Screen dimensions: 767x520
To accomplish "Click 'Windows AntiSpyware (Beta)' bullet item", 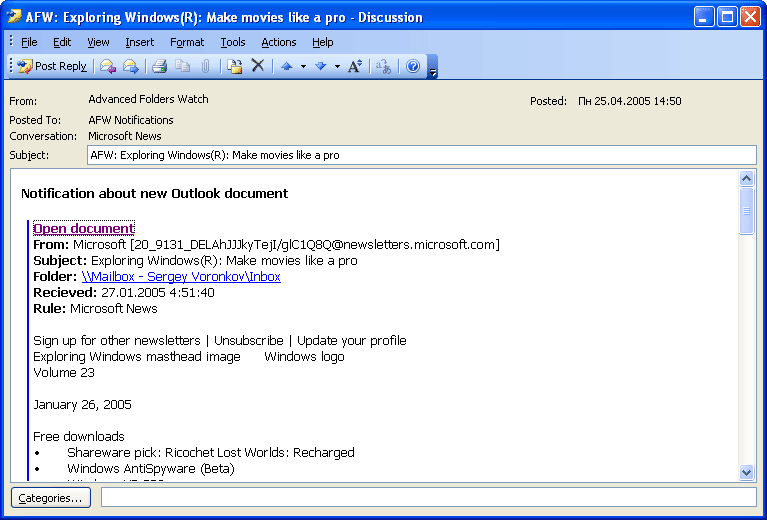I will coord(151,469).
